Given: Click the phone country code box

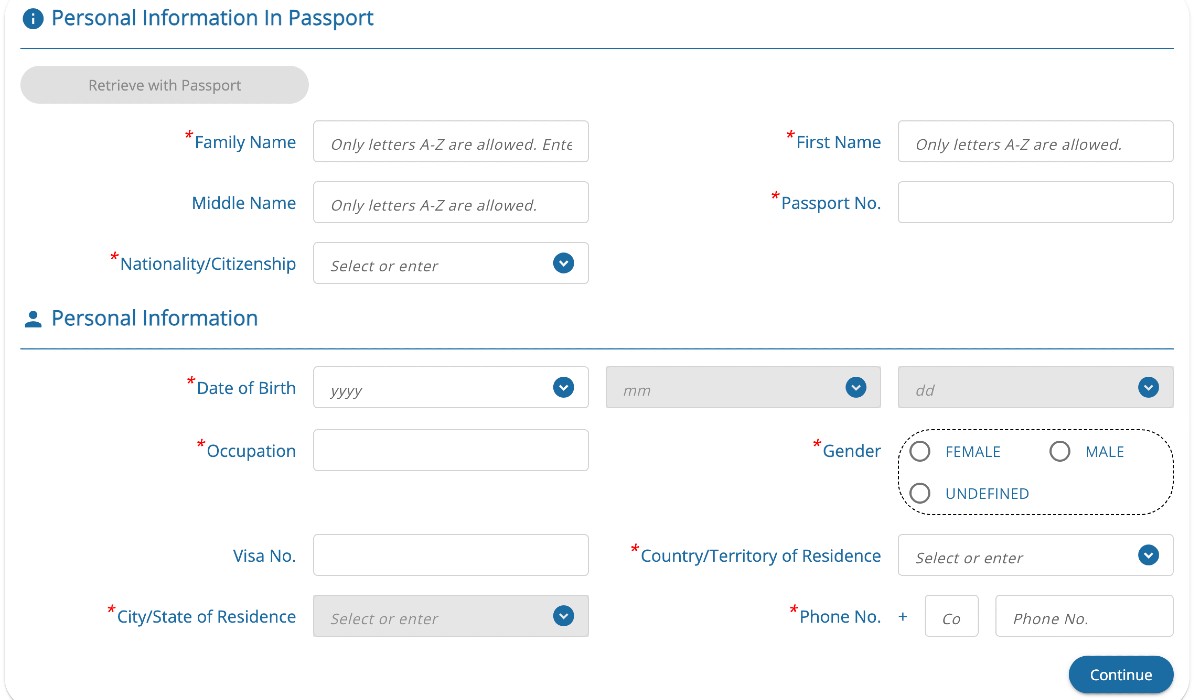Looking at the screenshot, I should [x=952, y=616].
